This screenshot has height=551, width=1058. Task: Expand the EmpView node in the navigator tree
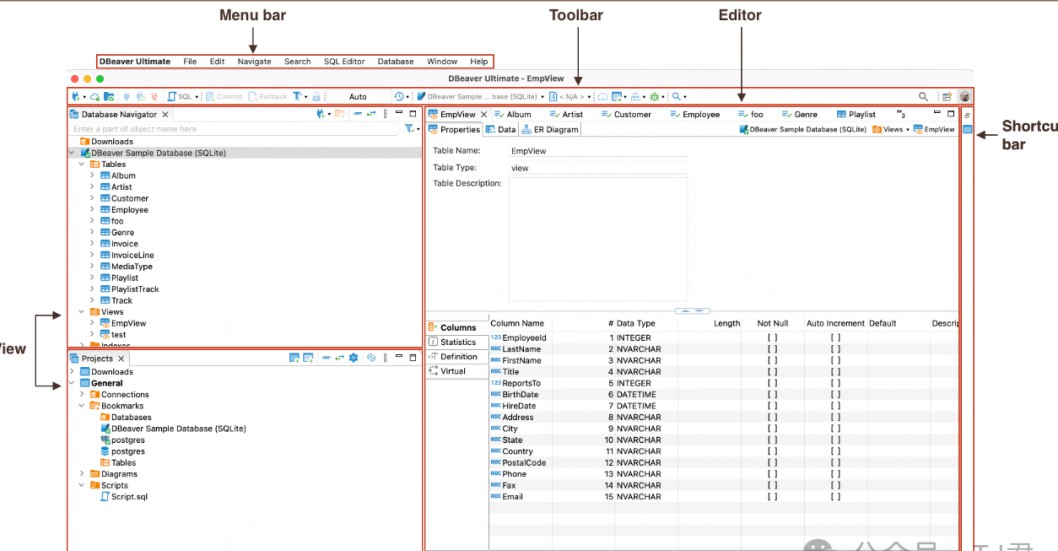point(92,323)
